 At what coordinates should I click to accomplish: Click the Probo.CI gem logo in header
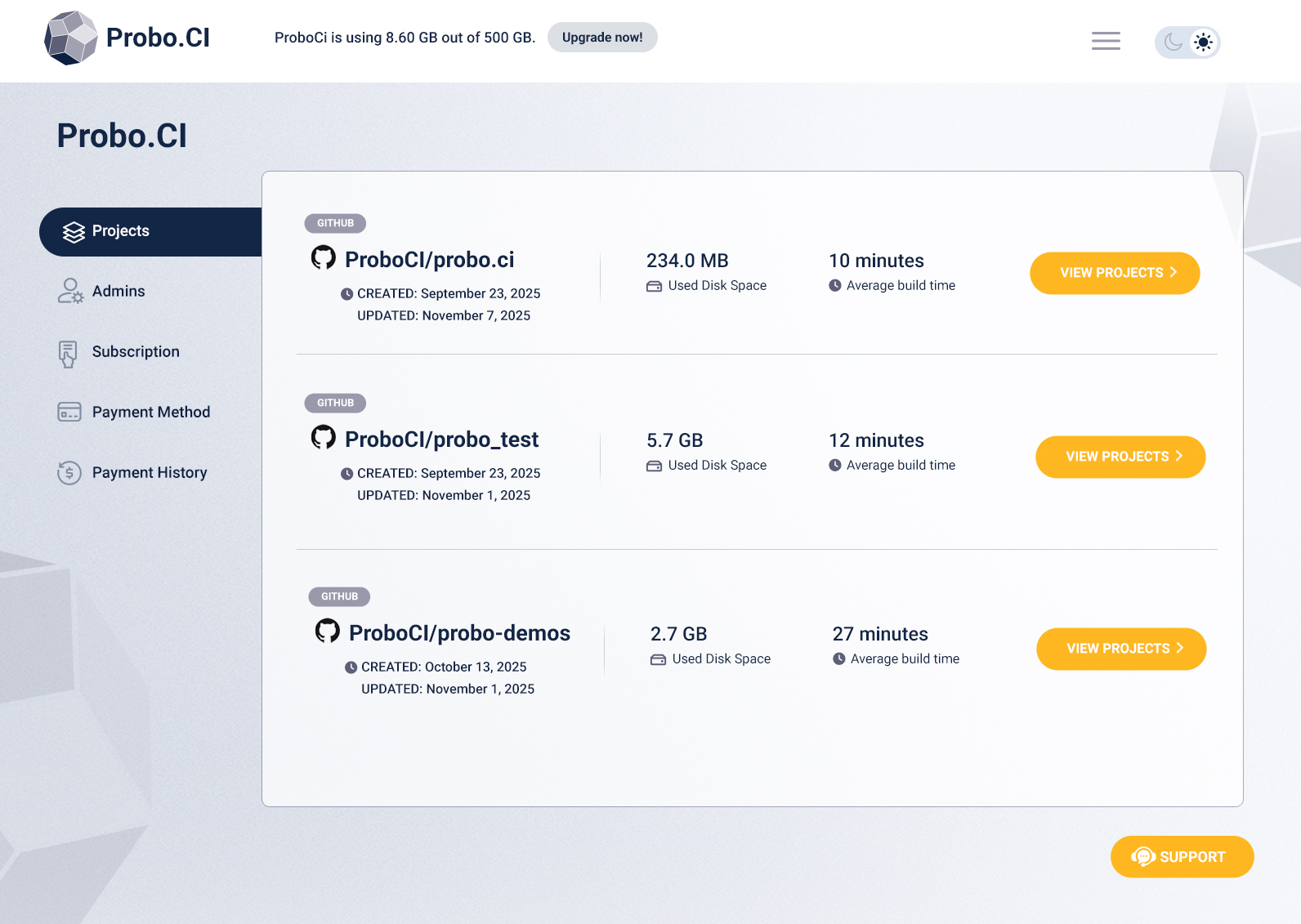point(71,38)
